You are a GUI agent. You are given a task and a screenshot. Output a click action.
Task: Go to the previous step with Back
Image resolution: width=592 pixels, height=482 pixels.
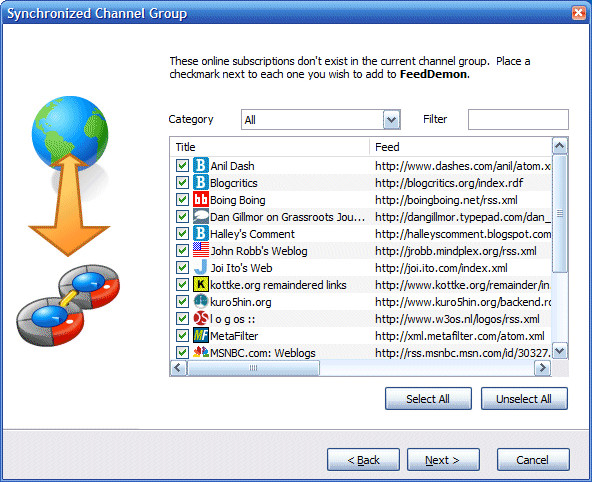(363, 460)
